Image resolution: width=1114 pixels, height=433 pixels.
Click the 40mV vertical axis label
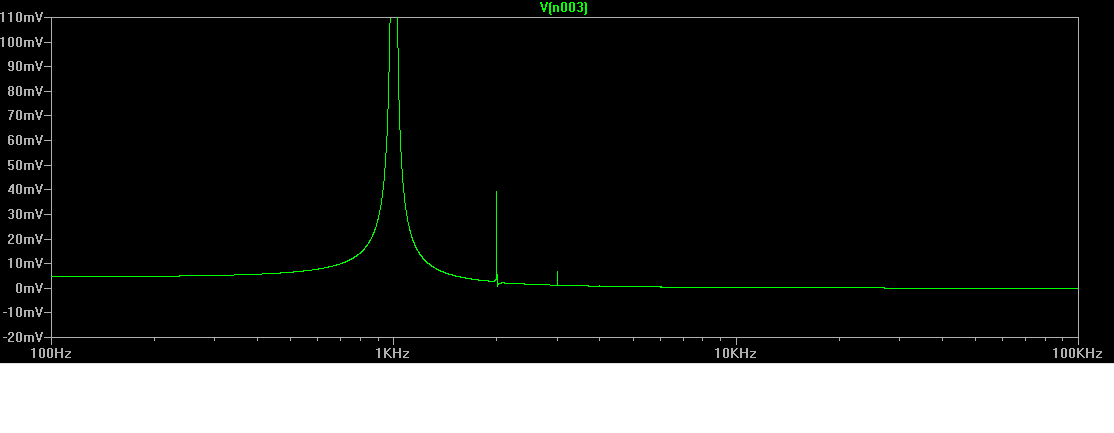point(26,189)
